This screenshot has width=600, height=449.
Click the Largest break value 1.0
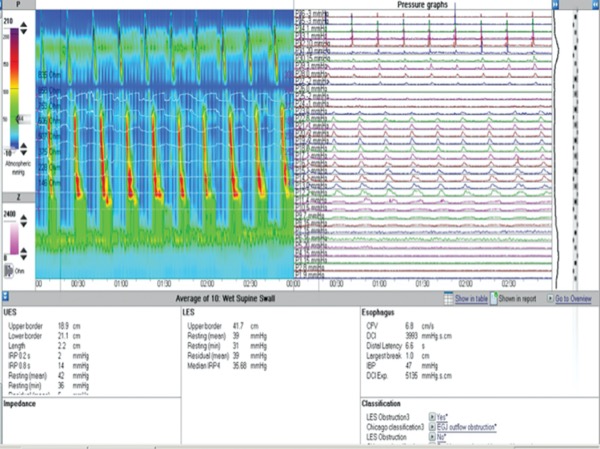(409, 356)
